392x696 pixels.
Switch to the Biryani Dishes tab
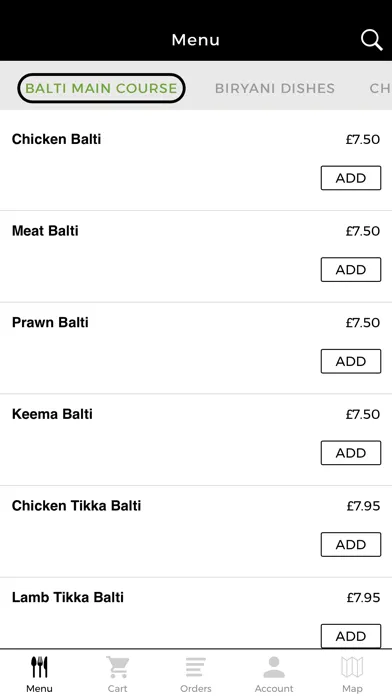(x=275, y=88)
